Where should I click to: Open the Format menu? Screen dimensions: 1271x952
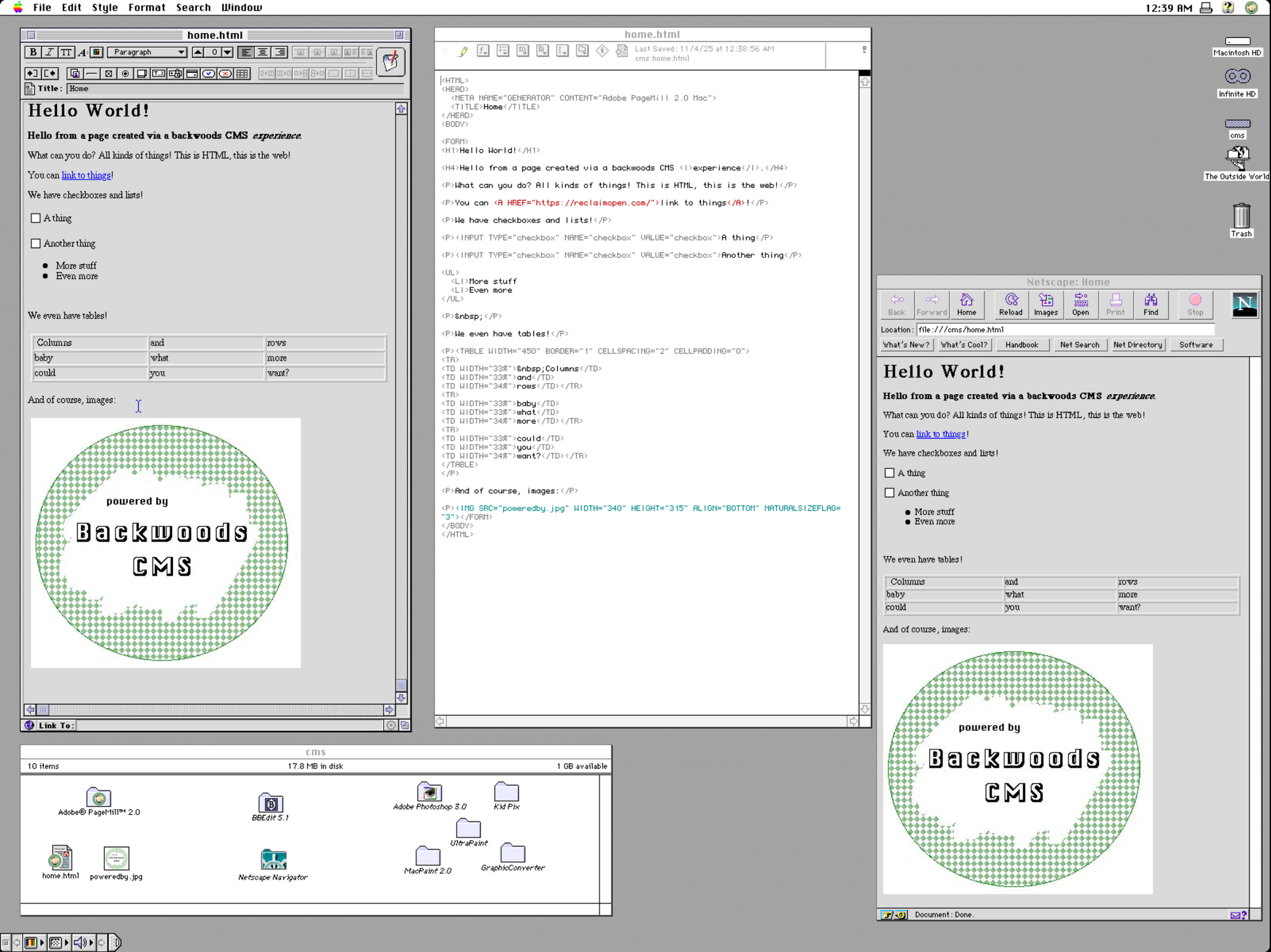[146, 8]
